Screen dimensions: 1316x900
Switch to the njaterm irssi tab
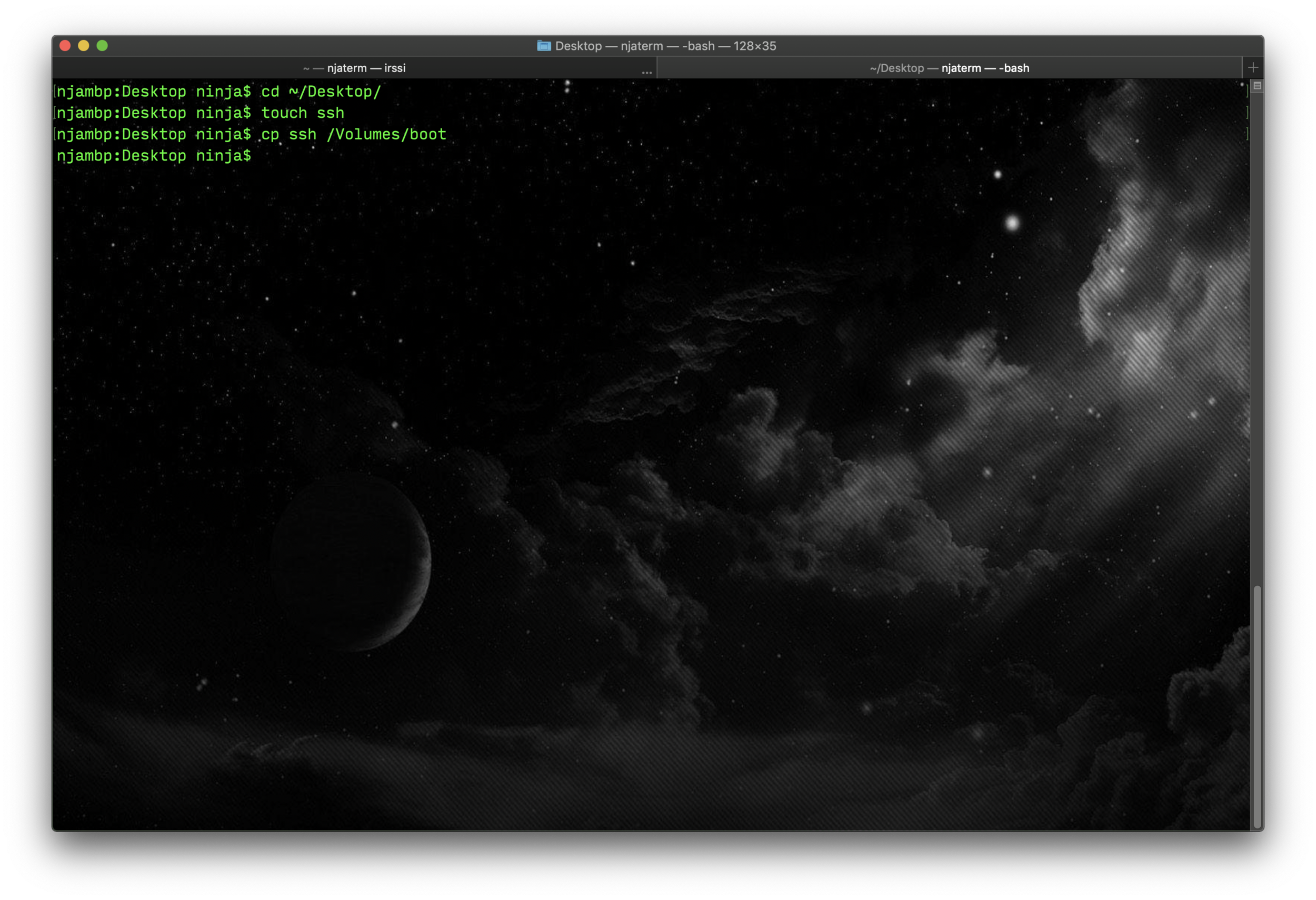(x=354, y=68)
